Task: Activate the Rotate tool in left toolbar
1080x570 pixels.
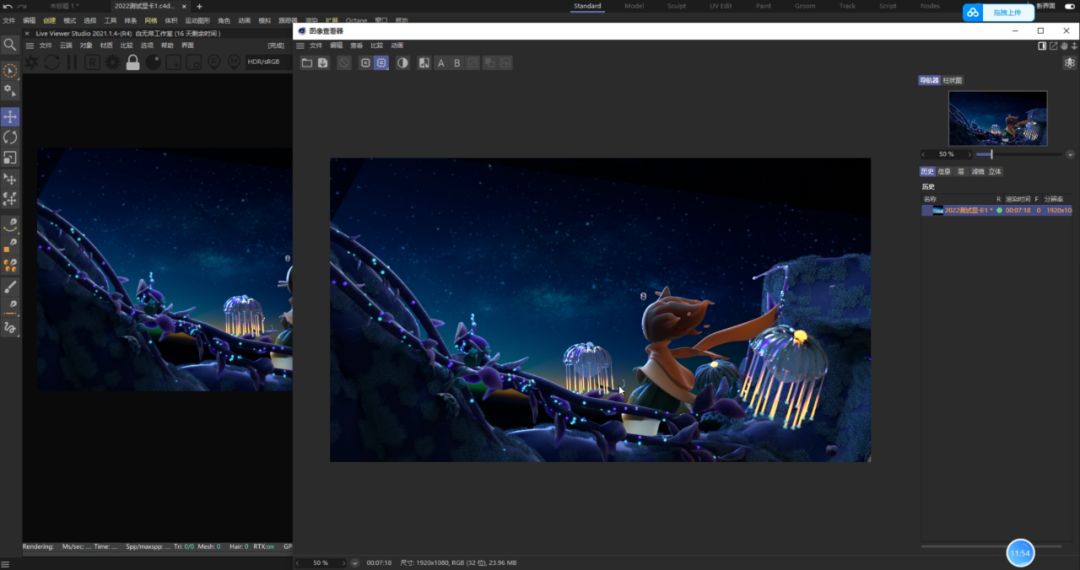Action: click(x=10, y=137)
